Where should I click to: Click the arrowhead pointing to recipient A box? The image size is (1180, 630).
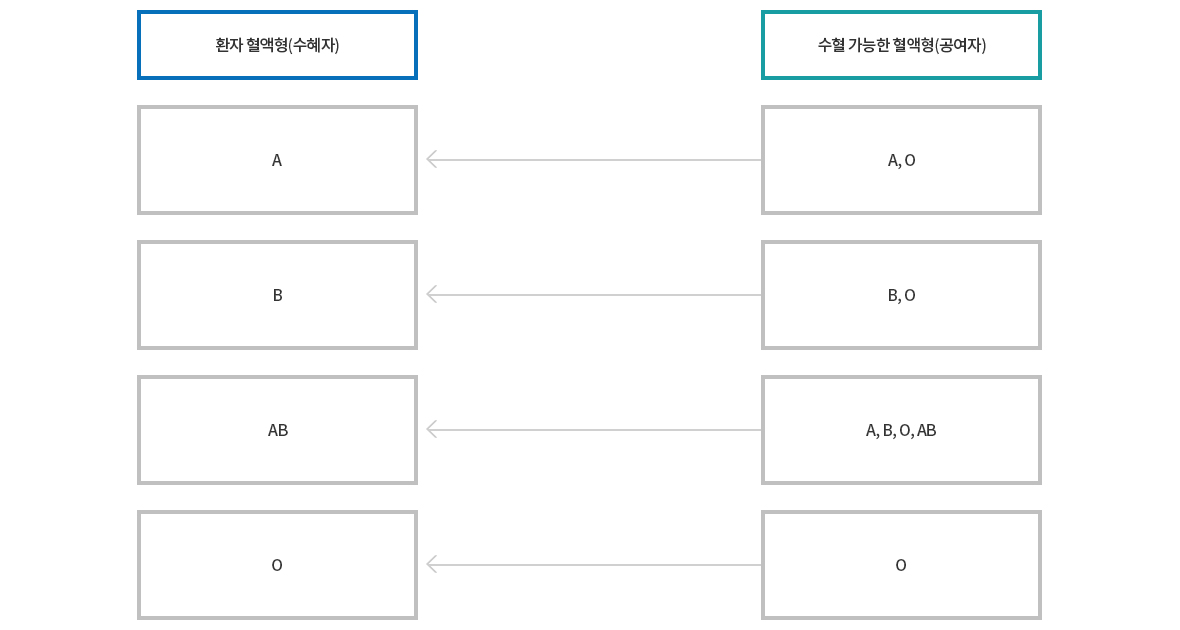pyautogui.click(x=432, y=160)
